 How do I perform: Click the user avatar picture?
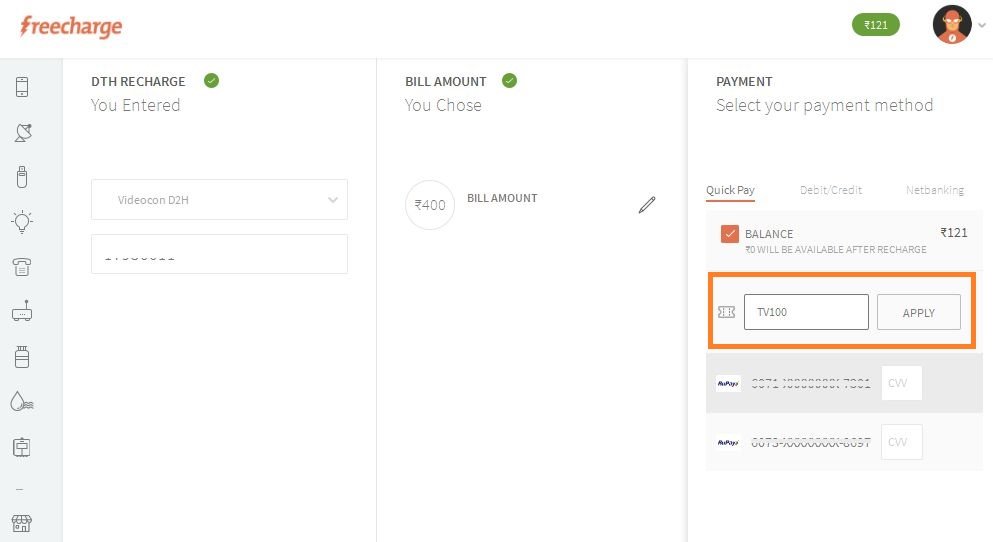(x=952, y=25)
